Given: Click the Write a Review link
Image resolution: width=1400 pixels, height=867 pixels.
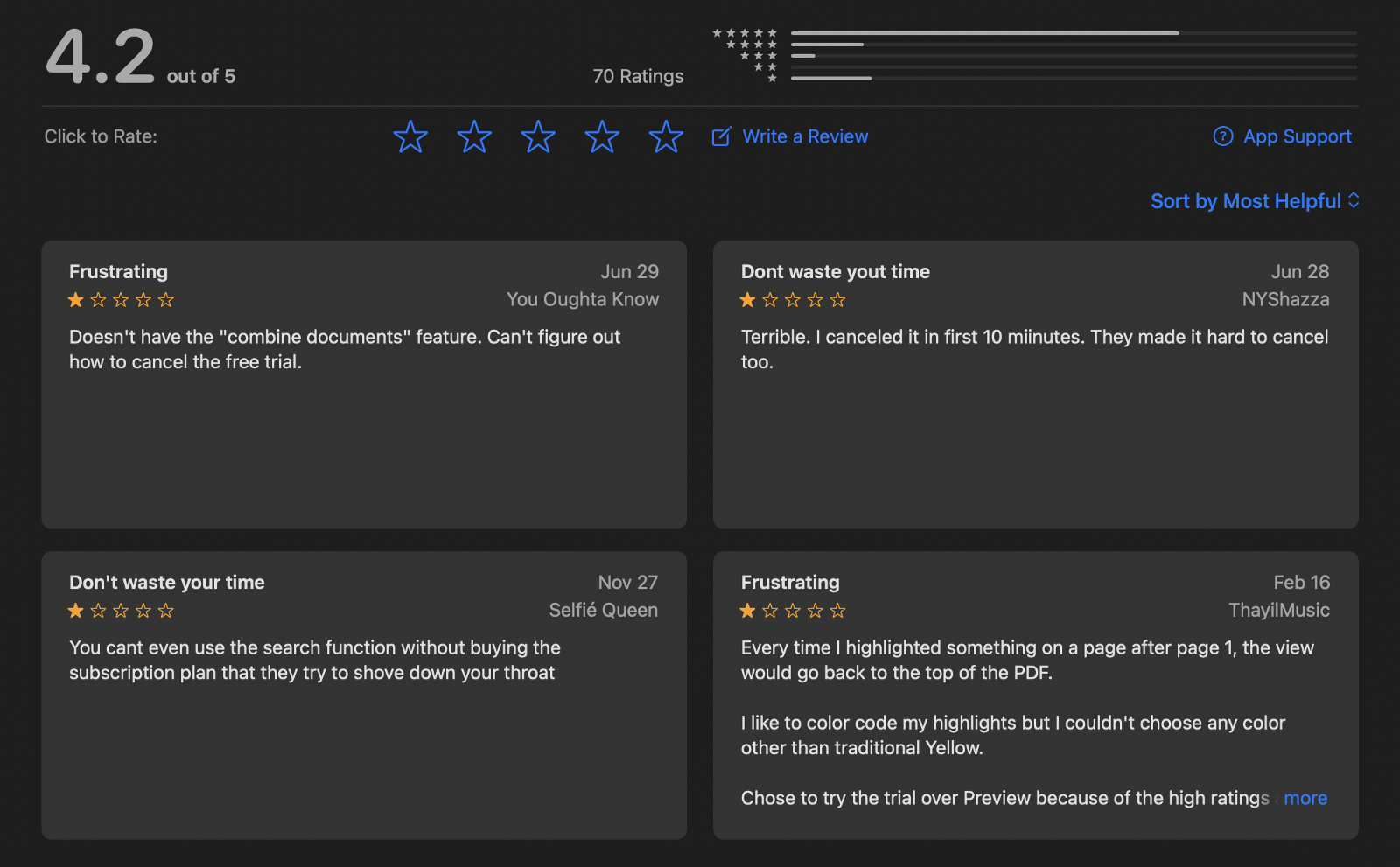Looking at the screenshot, I should coord(805,136).
